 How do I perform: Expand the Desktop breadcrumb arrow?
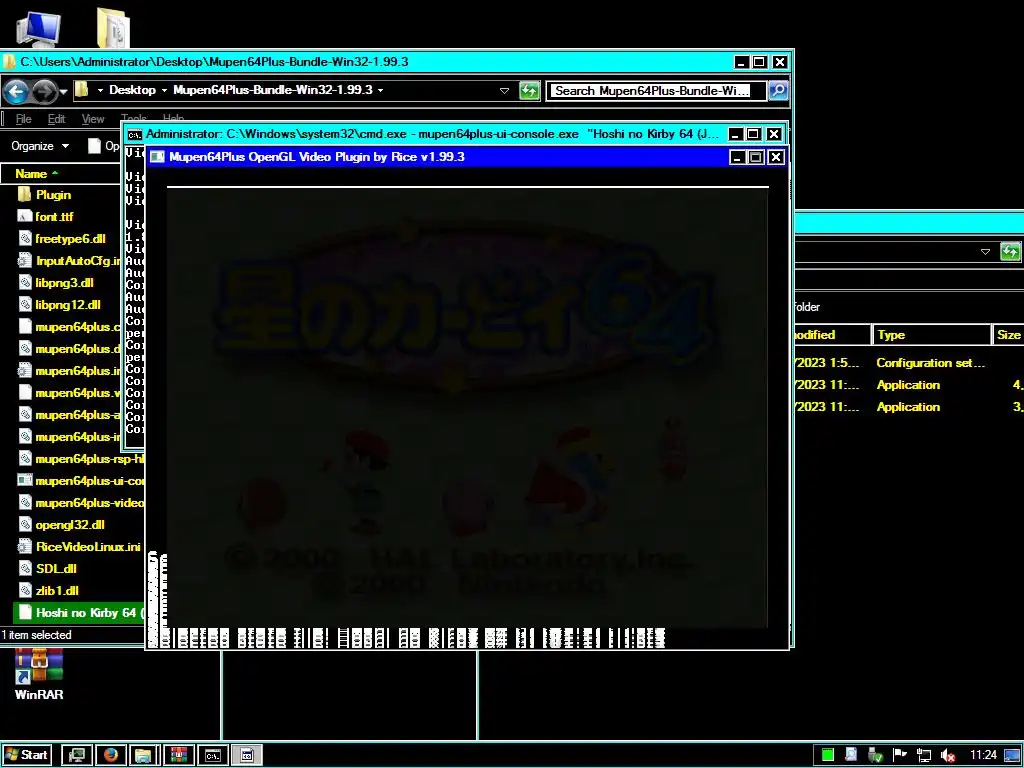(x=164, y=90)
